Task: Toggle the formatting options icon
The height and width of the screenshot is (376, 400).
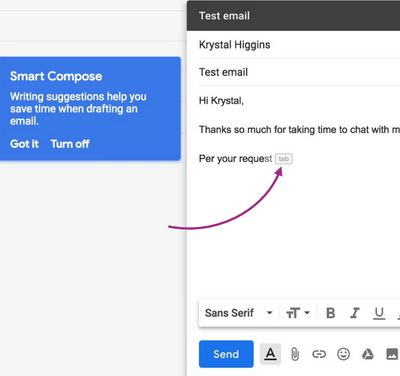Action: click(270, 354)
